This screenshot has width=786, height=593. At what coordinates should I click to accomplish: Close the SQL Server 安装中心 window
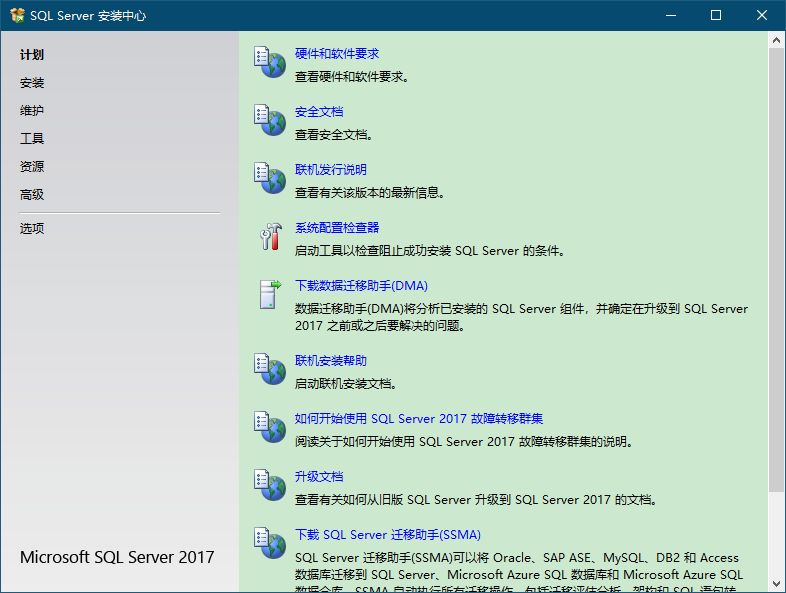(761, 16)
